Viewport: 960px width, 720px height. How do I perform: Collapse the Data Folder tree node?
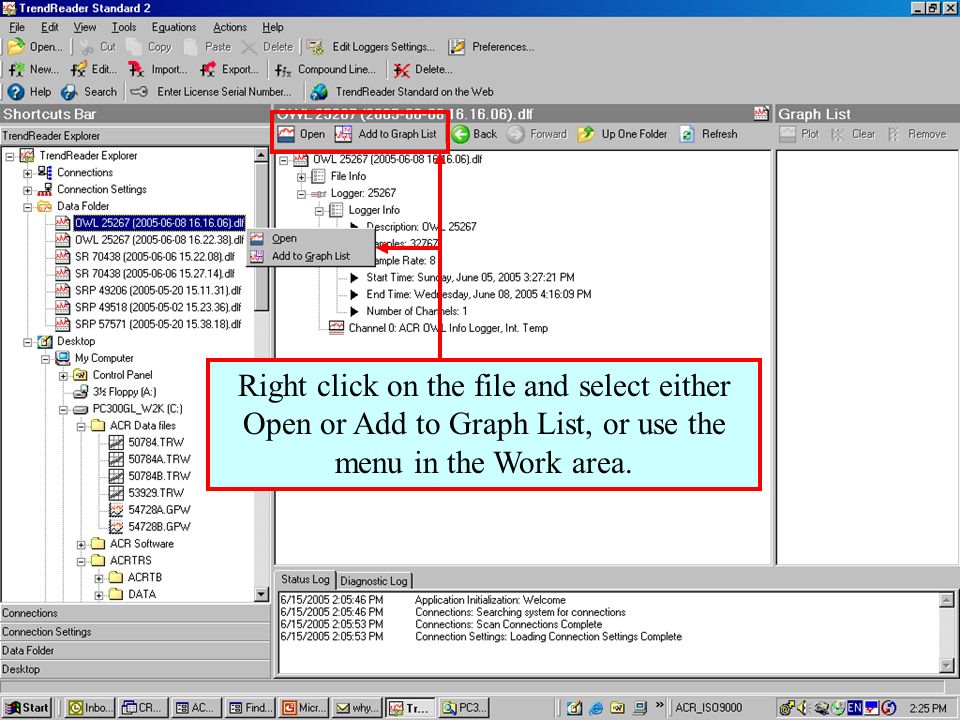click(x=28, y=207)
